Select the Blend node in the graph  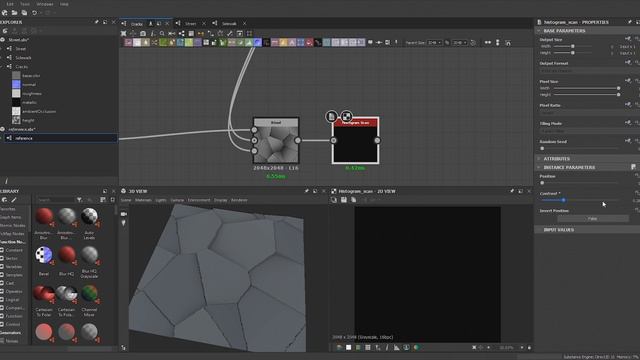coord(276,140)
